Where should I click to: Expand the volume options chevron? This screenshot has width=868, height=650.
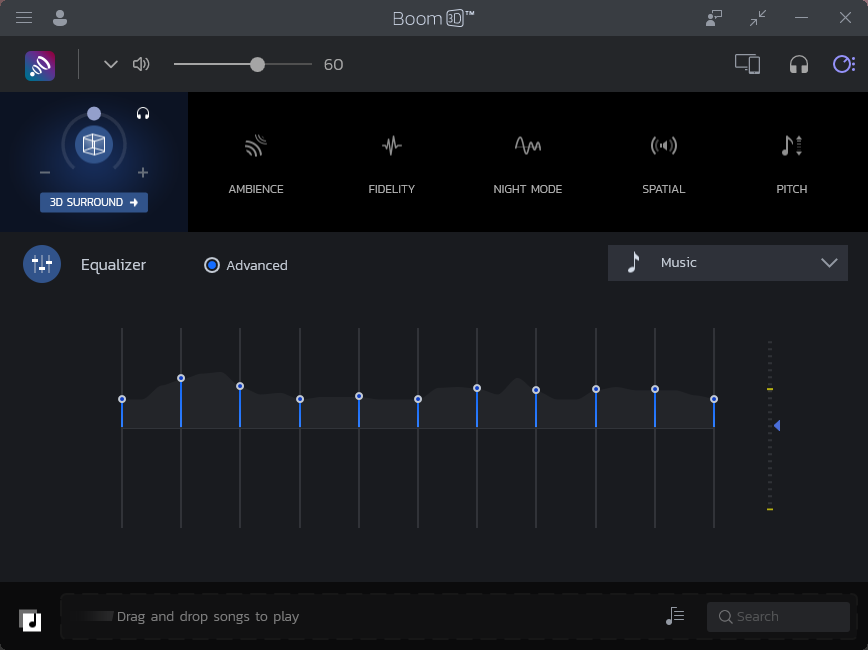point(111,64)
